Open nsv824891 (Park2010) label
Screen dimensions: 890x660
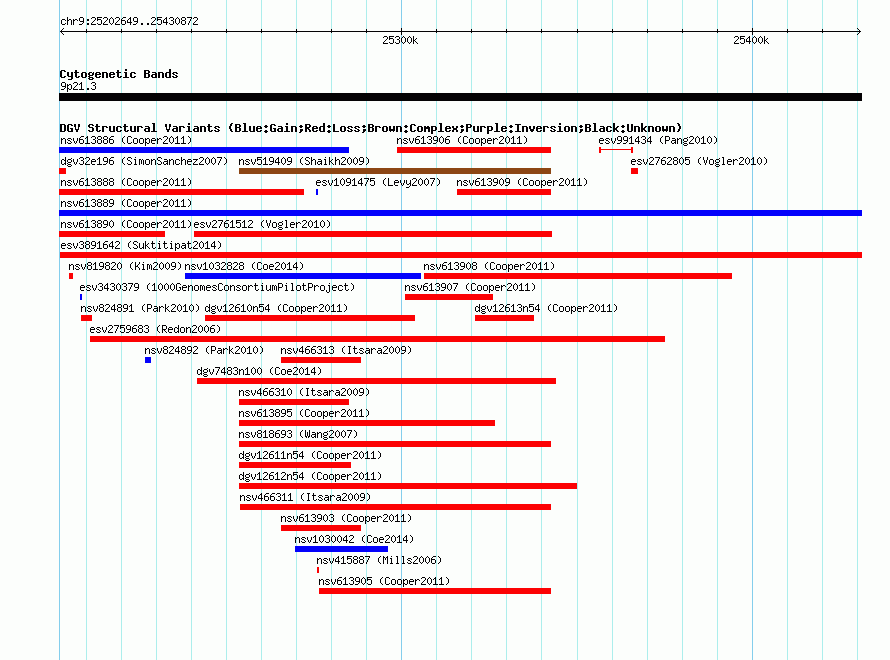140,308
